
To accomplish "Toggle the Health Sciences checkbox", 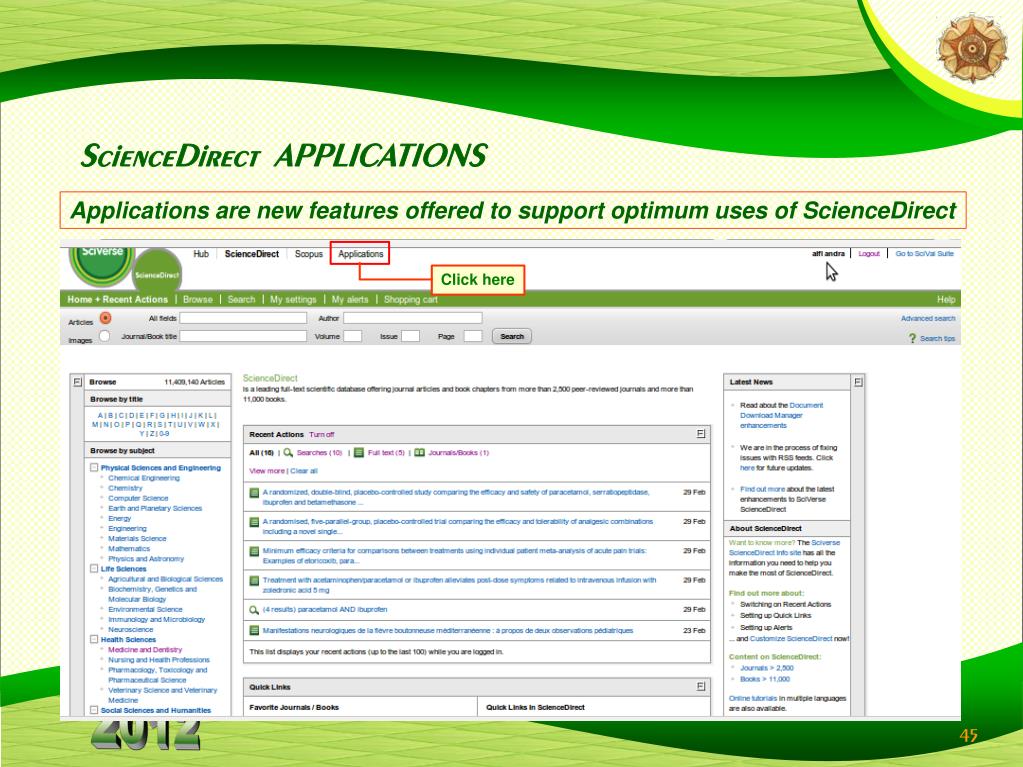I will [94, 640].
